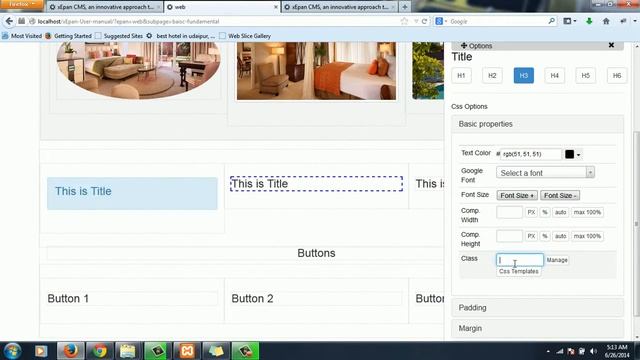The image size is (640, 360).
Task: Expand the Padding section
Action: [537, 308]
